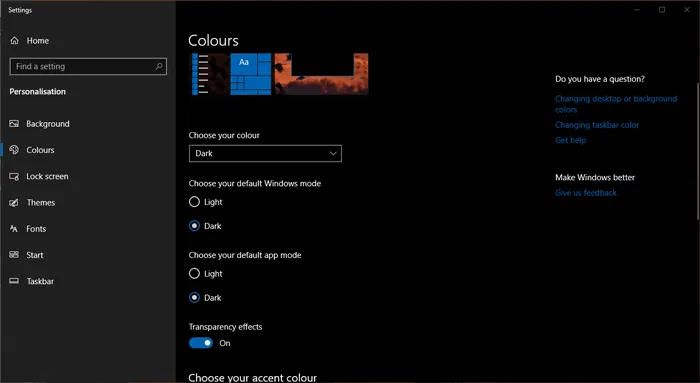The image size is (700, 383).
Task: Click the vertical scrollbar on right edge
Action: tap(698, 152)
